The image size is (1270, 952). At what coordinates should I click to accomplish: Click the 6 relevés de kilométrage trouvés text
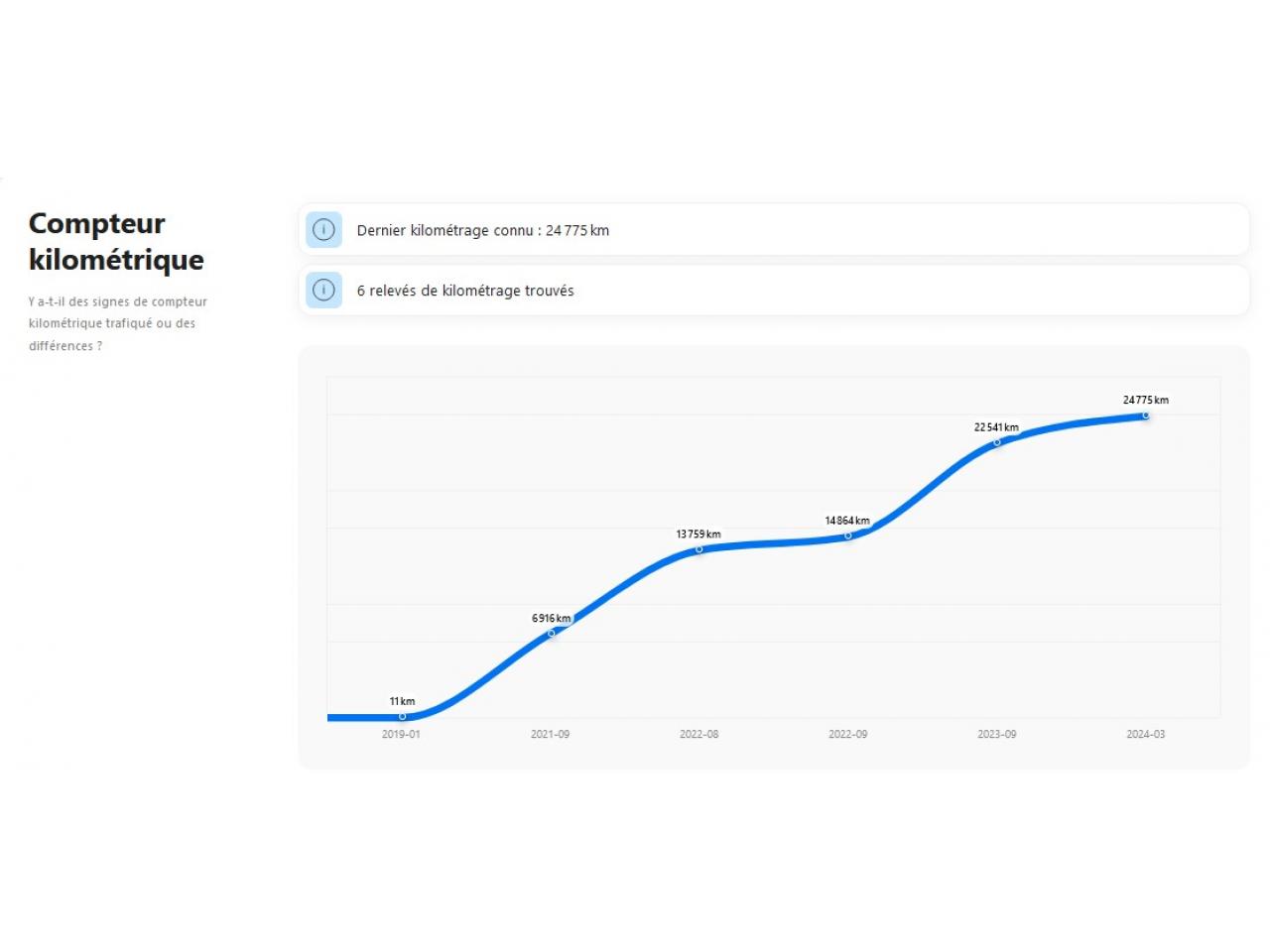465,291
